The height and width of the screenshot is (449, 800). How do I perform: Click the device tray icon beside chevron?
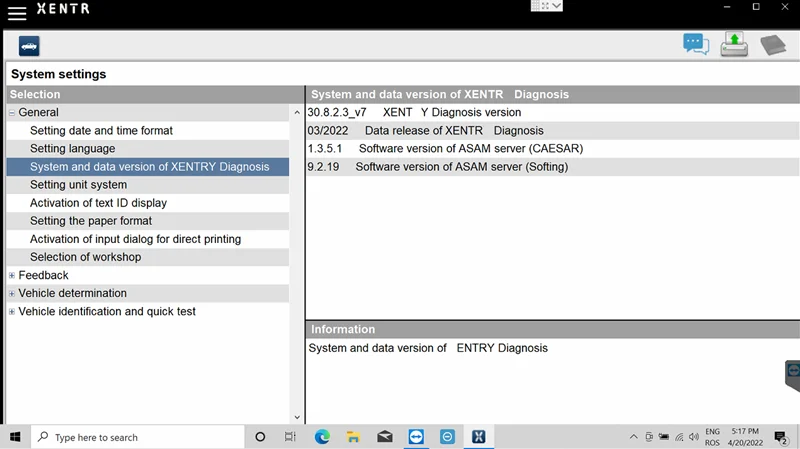pos(649,437)
